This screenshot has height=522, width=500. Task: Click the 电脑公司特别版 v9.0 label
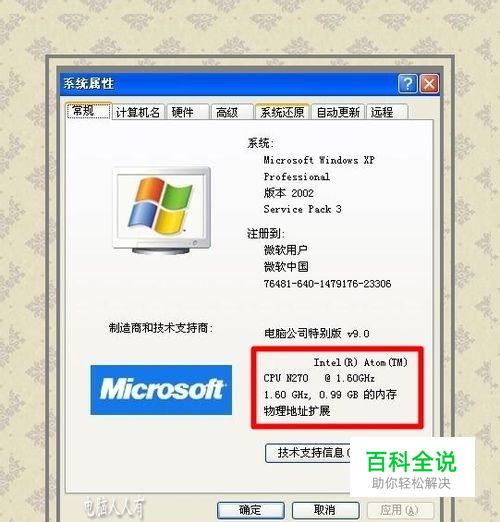[x=316, y=333]
